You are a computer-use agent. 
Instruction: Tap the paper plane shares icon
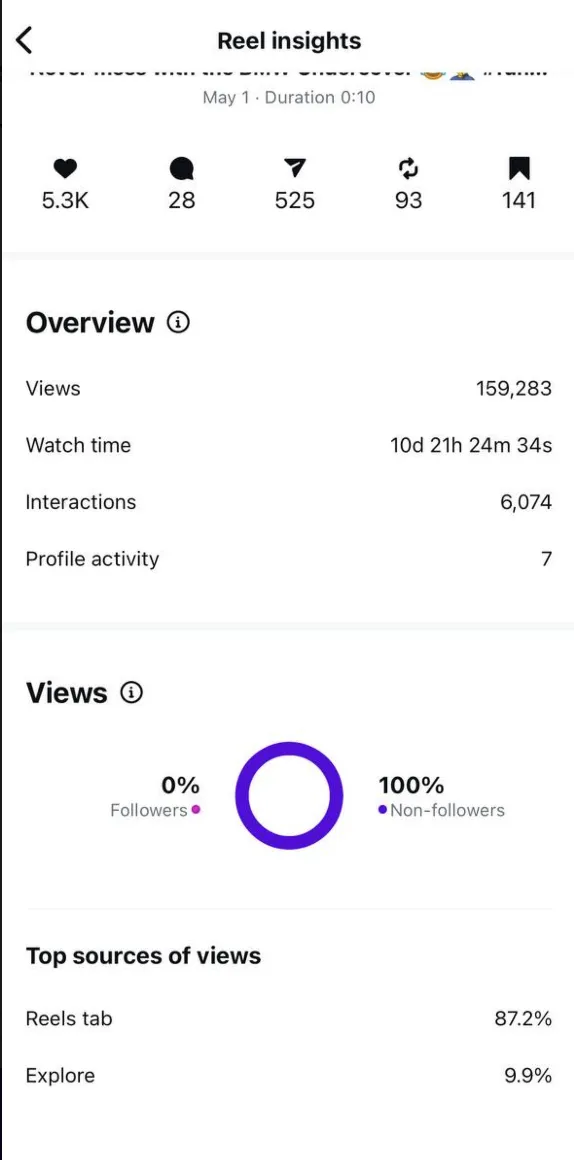click(294, 169)
